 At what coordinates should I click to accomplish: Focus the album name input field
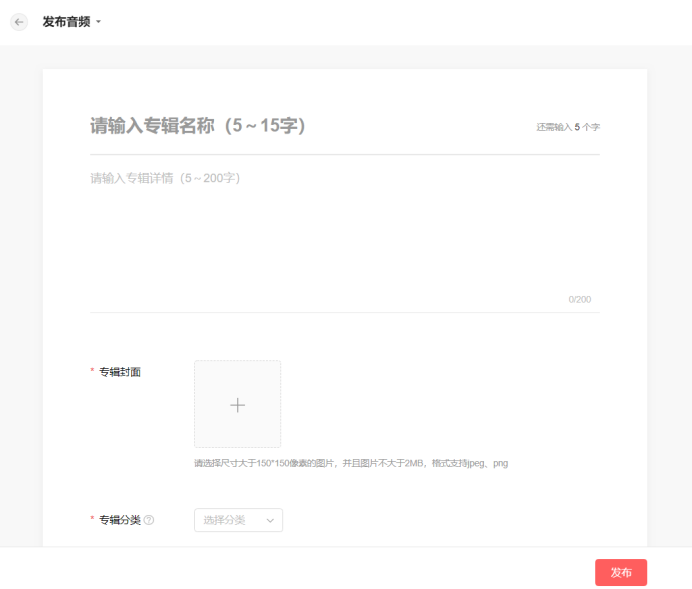(x=300, y=126)
